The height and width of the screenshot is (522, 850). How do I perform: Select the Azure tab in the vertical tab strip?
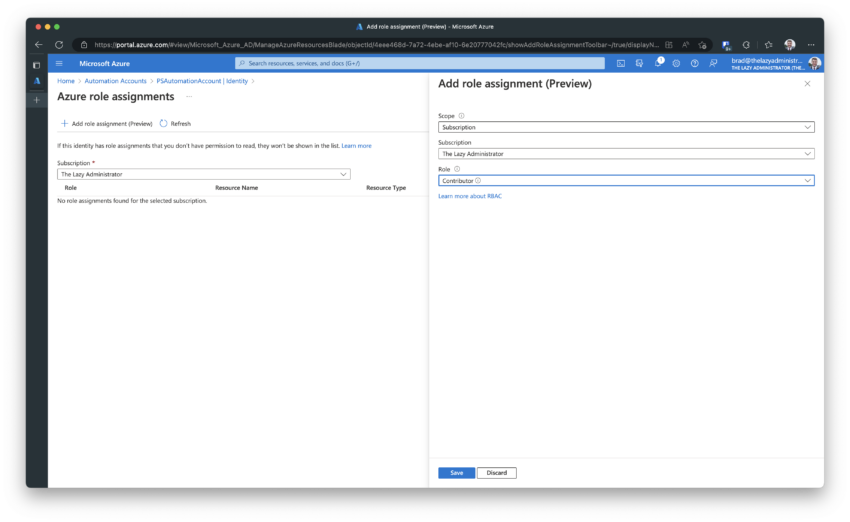coord(37,81)
